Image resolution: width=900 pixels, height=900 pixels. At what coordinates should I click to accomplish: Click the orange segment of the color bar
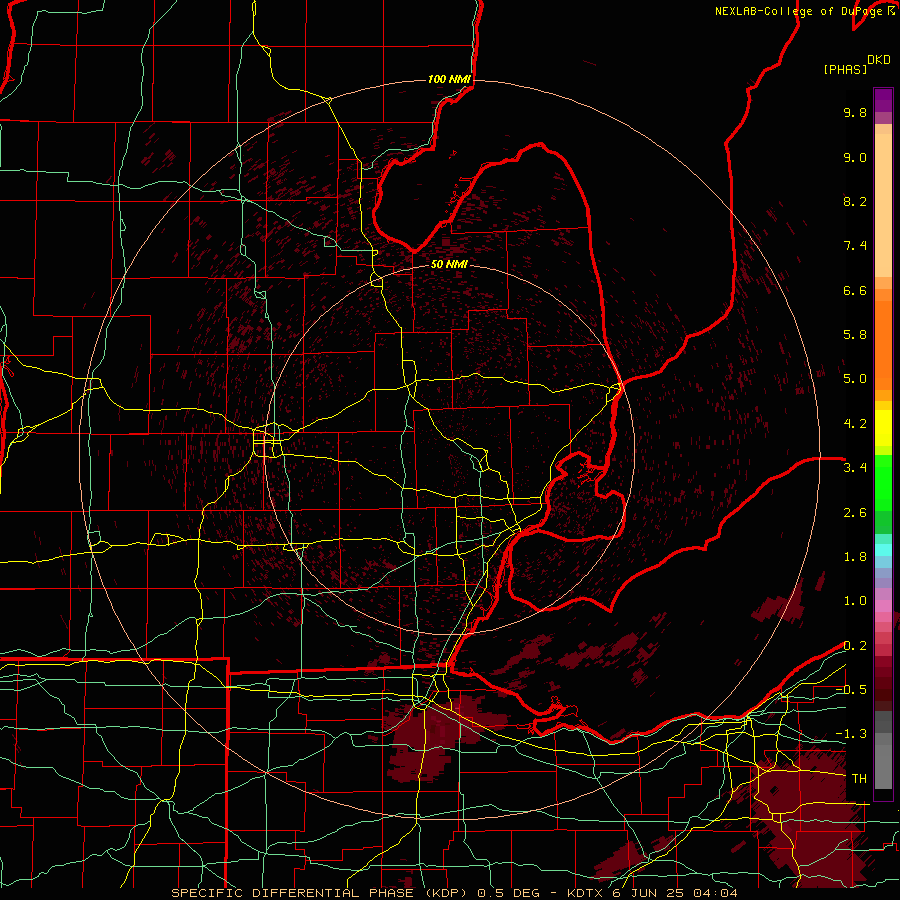(883, 345)
